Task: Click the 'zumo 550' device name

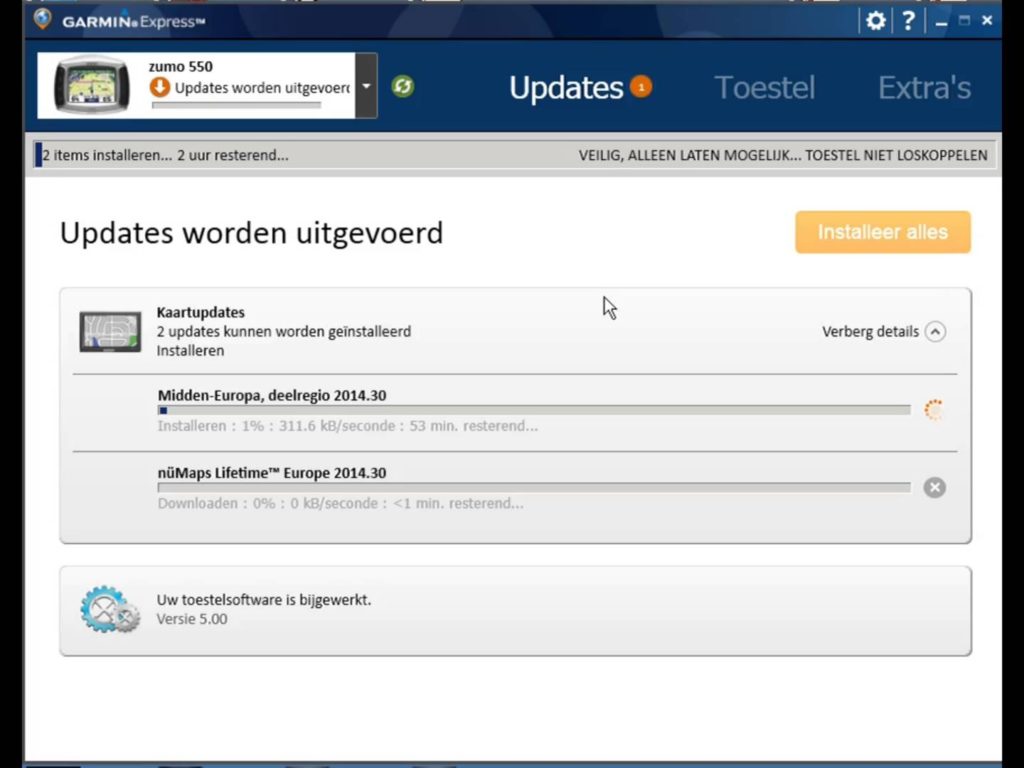Action: [x=181, y=67]
